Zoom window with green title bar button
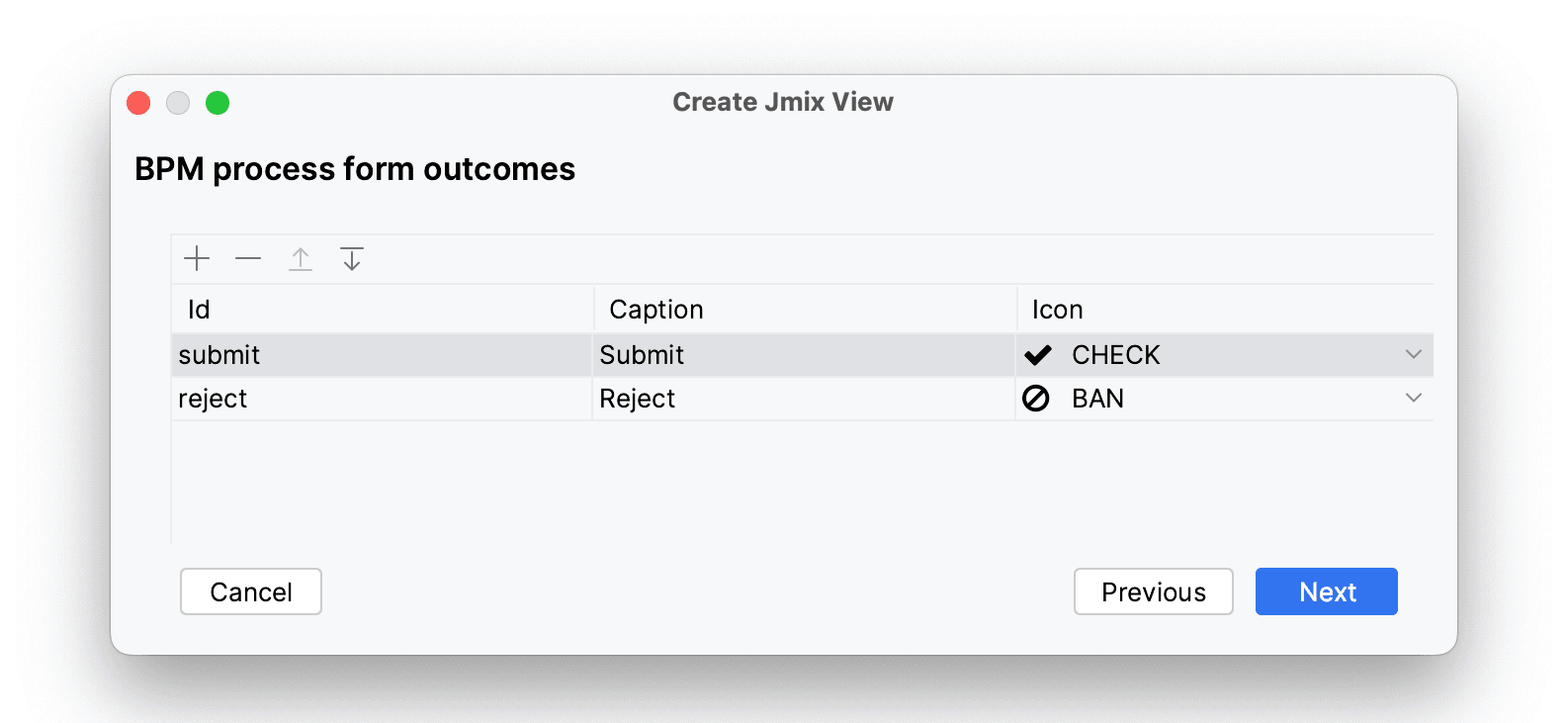 click(218, 103)
